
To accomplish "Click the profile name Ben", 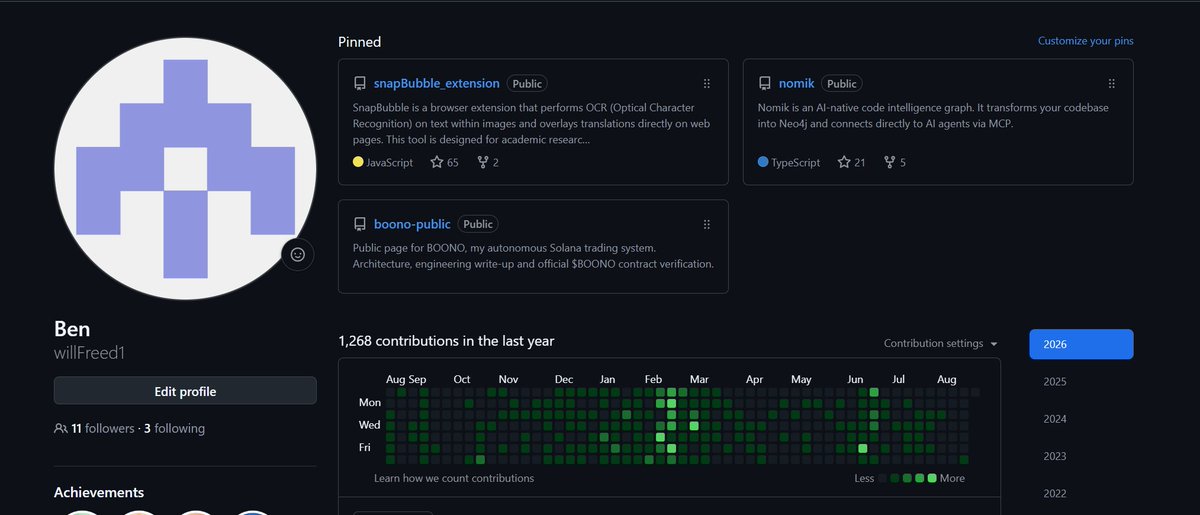I will (x=72, y=329).
